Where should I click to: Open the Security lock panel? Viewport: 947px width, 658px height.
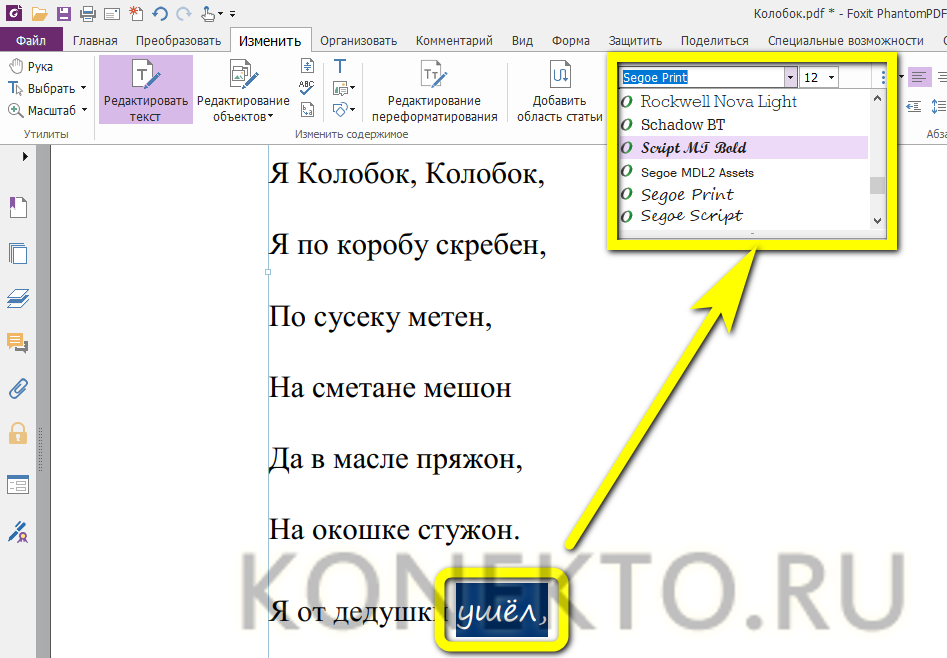pyautogui.click(x=18, y=433)
